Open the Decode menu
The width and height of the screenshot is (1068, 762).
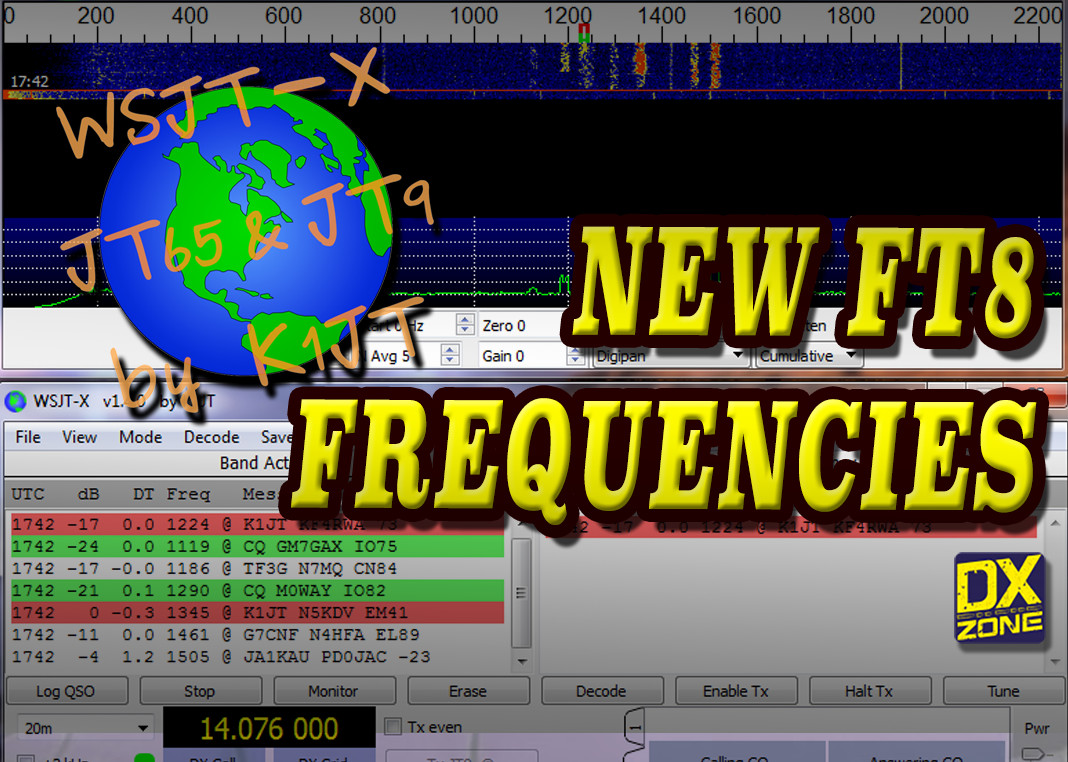(x=211, y=437)
